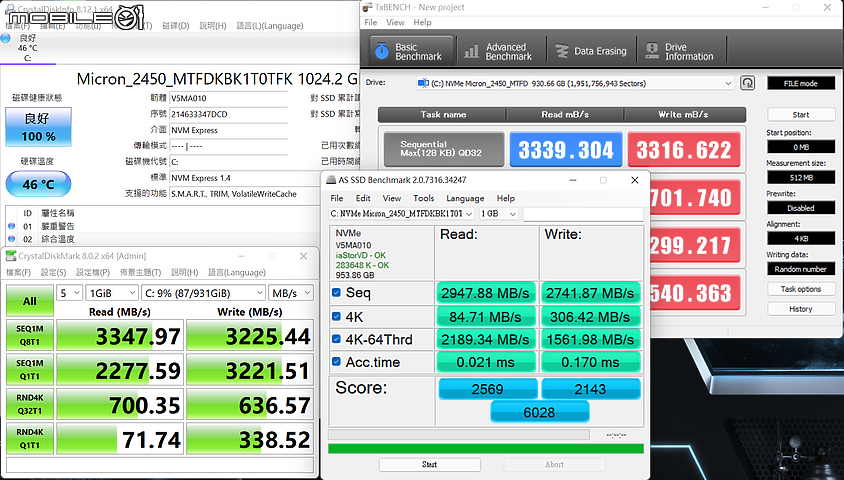Click the blue status dot for ID 01
The width and height of the screenshot is (844, 480).
click(x=11, y=227)
